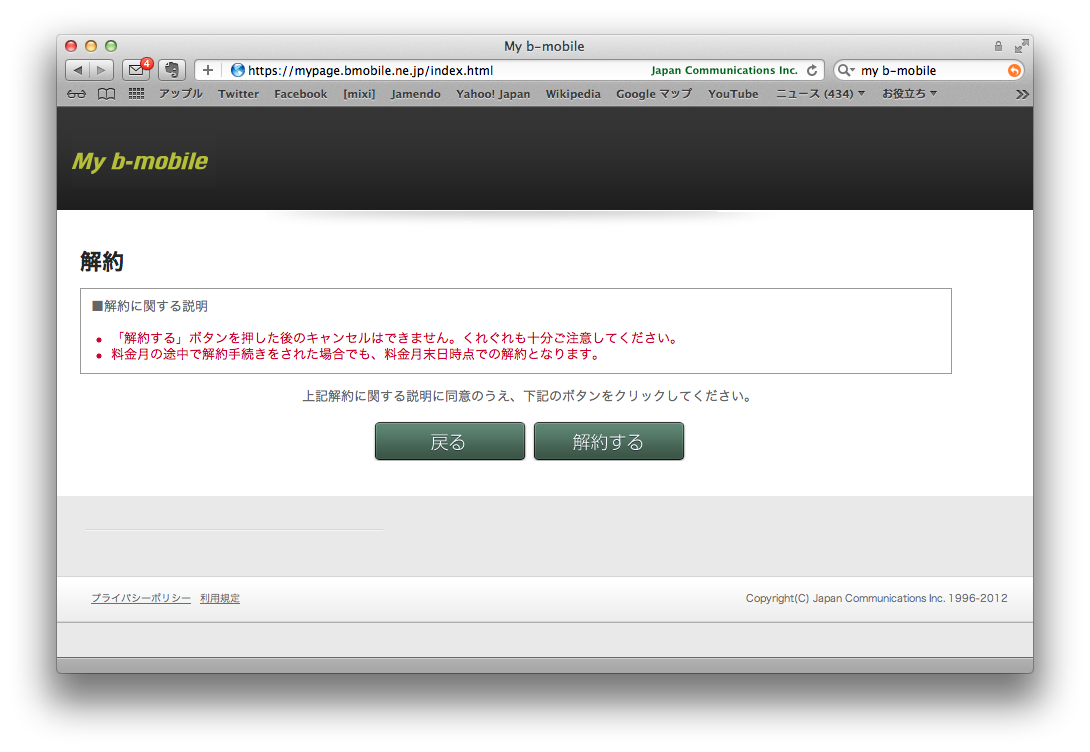Open the プライバシーポリシー link

(x=140, y=598)
